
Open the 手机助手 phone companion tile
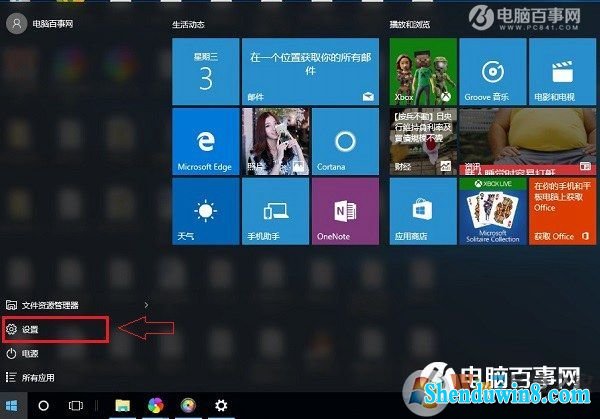pos(276,211)
